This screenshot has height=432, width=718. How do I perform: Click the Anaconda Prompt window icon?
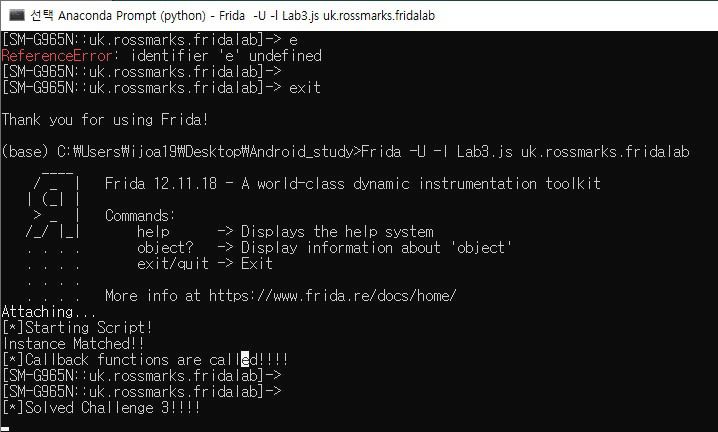pyautogui.click(x=16, y=15)
